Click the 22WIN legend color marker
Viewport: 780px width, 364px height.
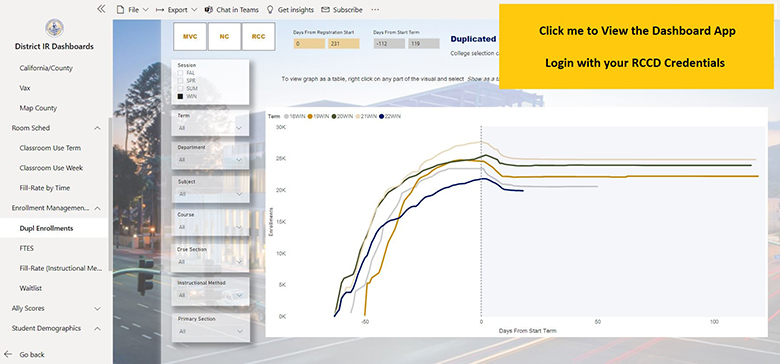382,116
